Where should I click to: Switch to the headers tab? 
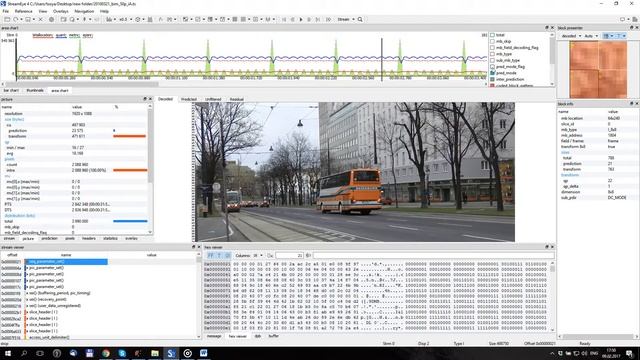[x=89, y=238]
